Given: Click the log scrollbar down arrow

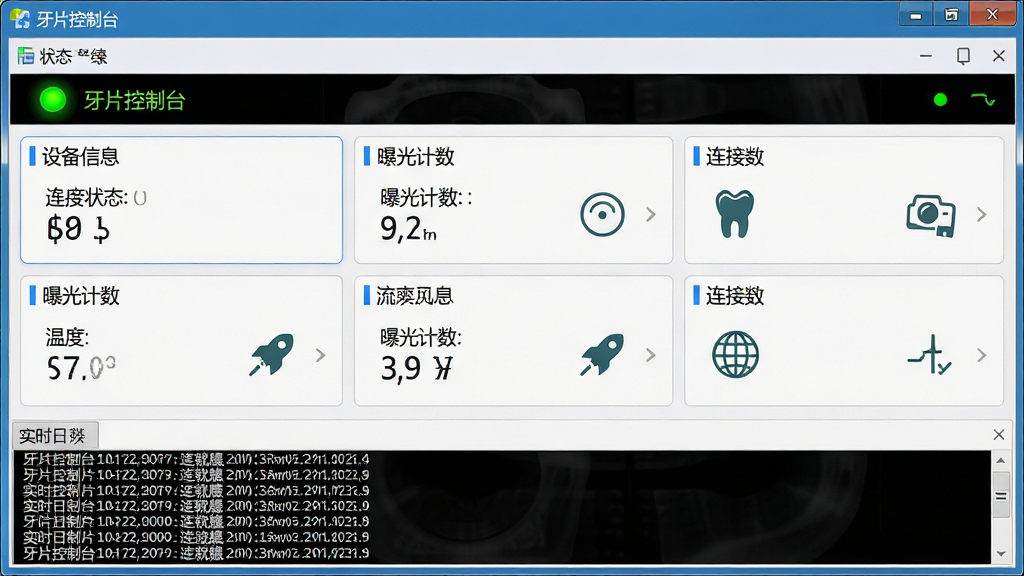Looking at the screenshot, I should [x=1000, y=554].
